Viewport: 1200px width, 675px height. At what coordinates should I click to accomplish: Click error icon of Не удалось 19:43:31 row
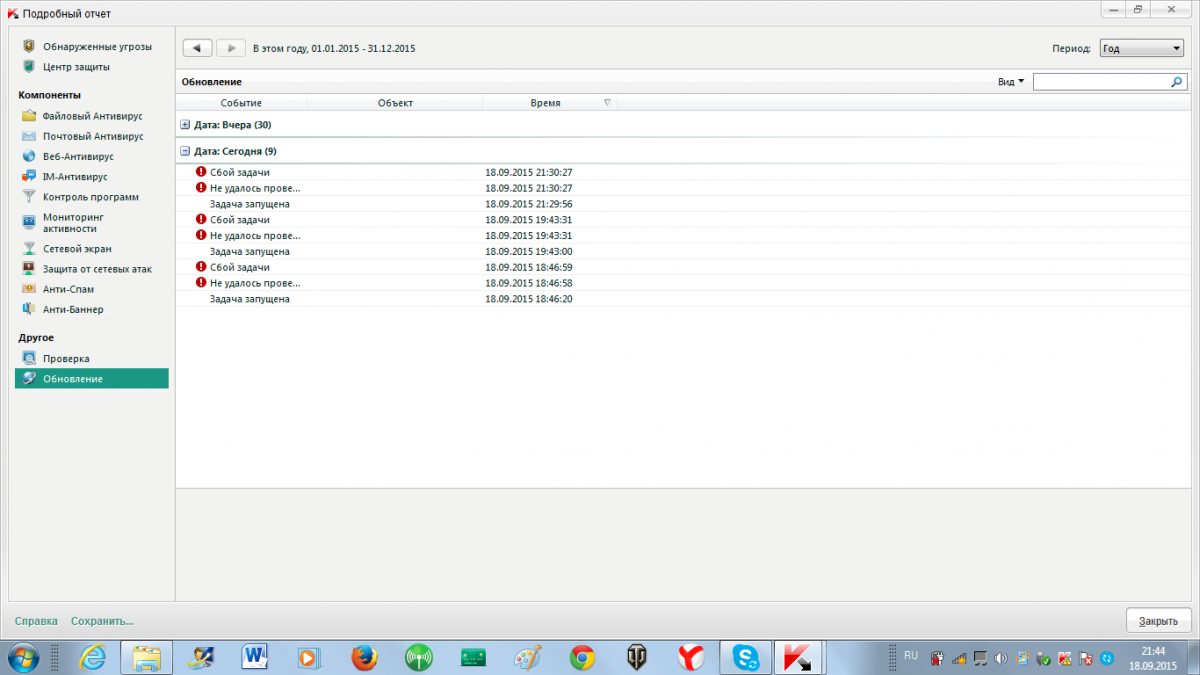tap(200, 235)
